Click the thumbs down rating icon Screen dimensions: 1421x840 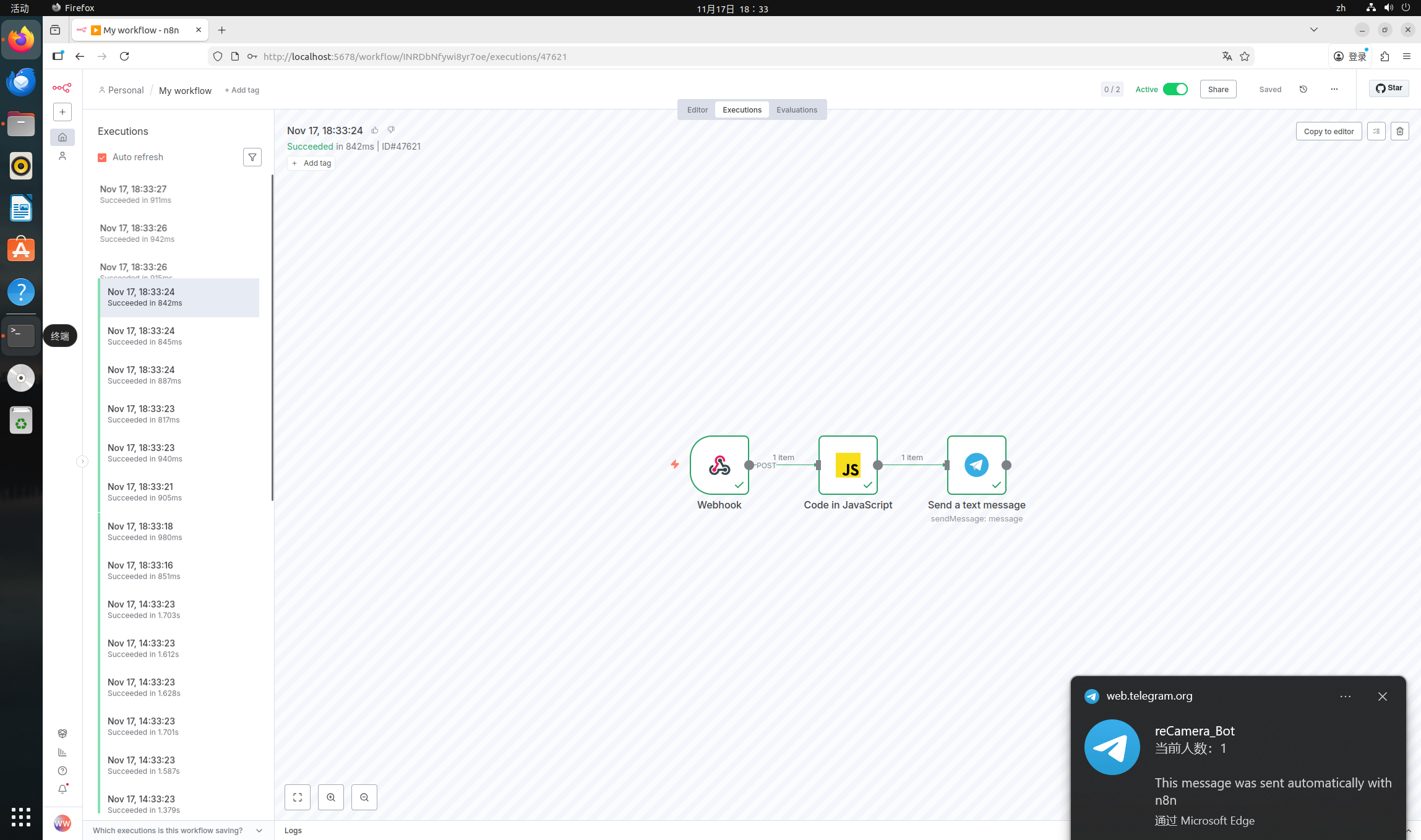coord(391,130)
